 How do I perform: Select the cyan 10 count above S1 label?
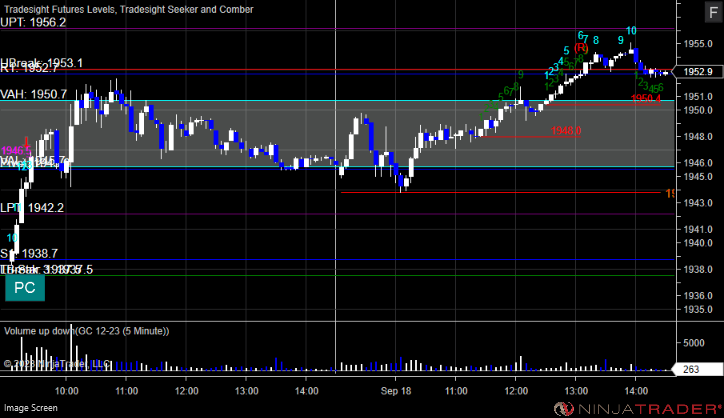click(12, 238)
